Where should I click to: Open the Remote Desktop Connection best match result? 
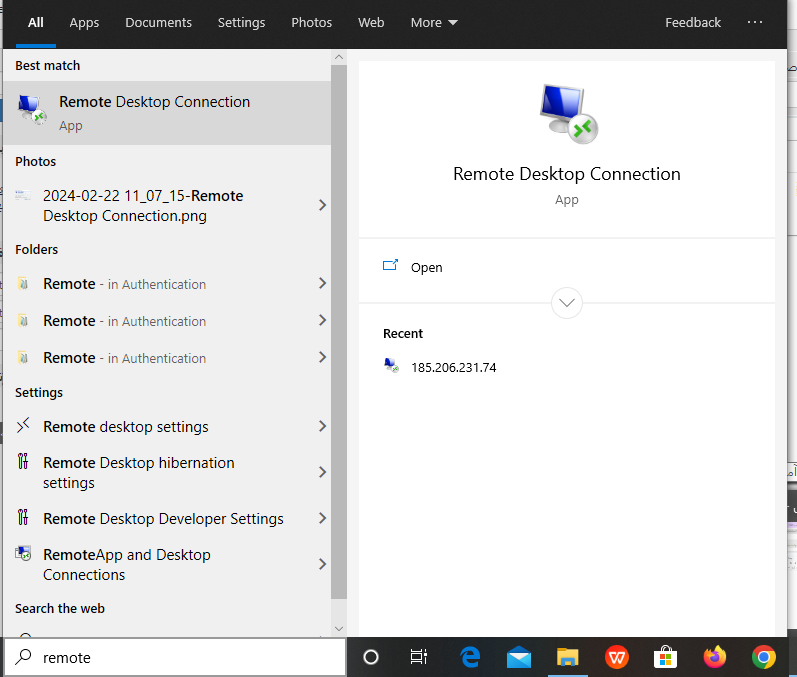(x=167, y=113)
